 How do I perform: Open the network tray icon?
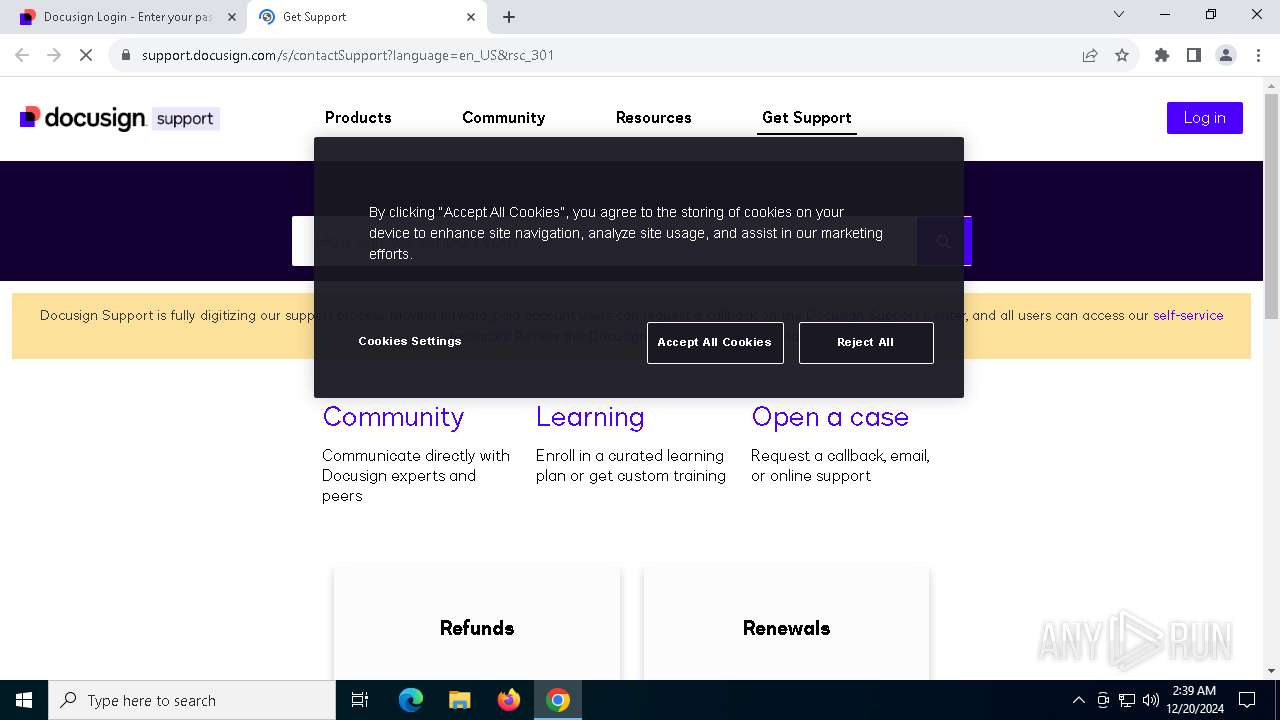tap(1127, 700)
